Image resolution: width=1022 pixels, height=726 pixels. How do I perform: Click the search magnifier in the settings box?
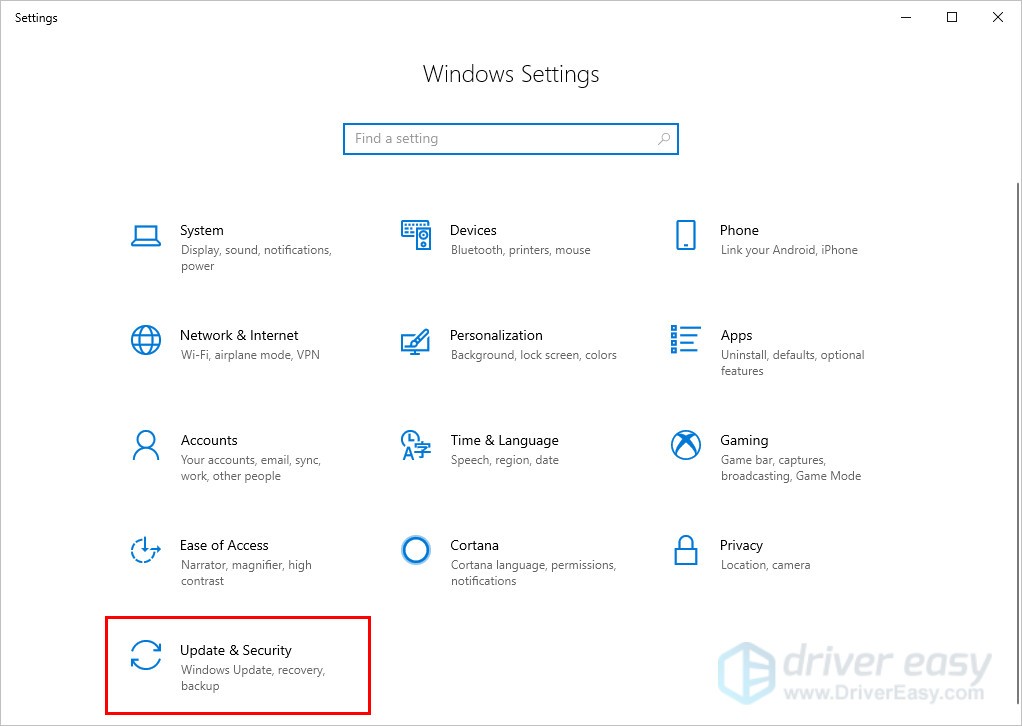[x=664, y=138]
